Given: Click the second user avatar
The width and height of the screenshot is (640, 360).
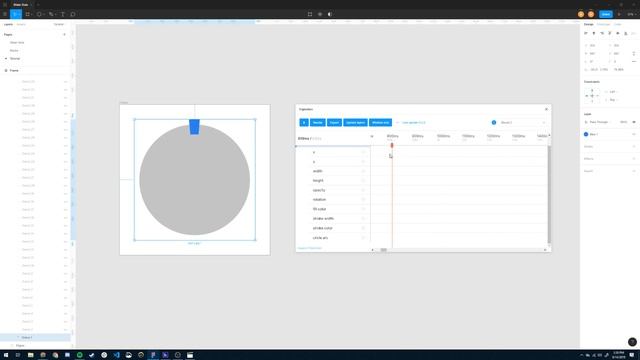Looking at the screenshot, I should click(x=591, y=14).
